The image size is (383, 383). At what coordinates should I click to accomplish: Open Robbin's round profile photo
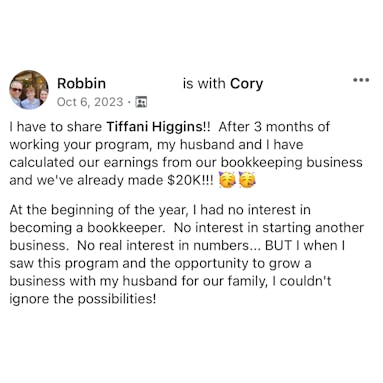29,90
